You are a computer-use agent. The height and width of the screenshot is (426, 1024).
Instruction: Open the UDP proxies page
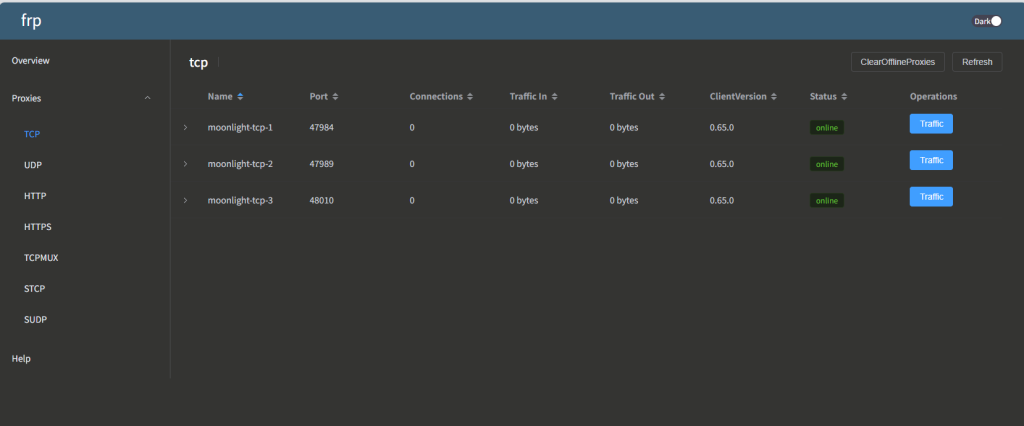tap(33, 165)
